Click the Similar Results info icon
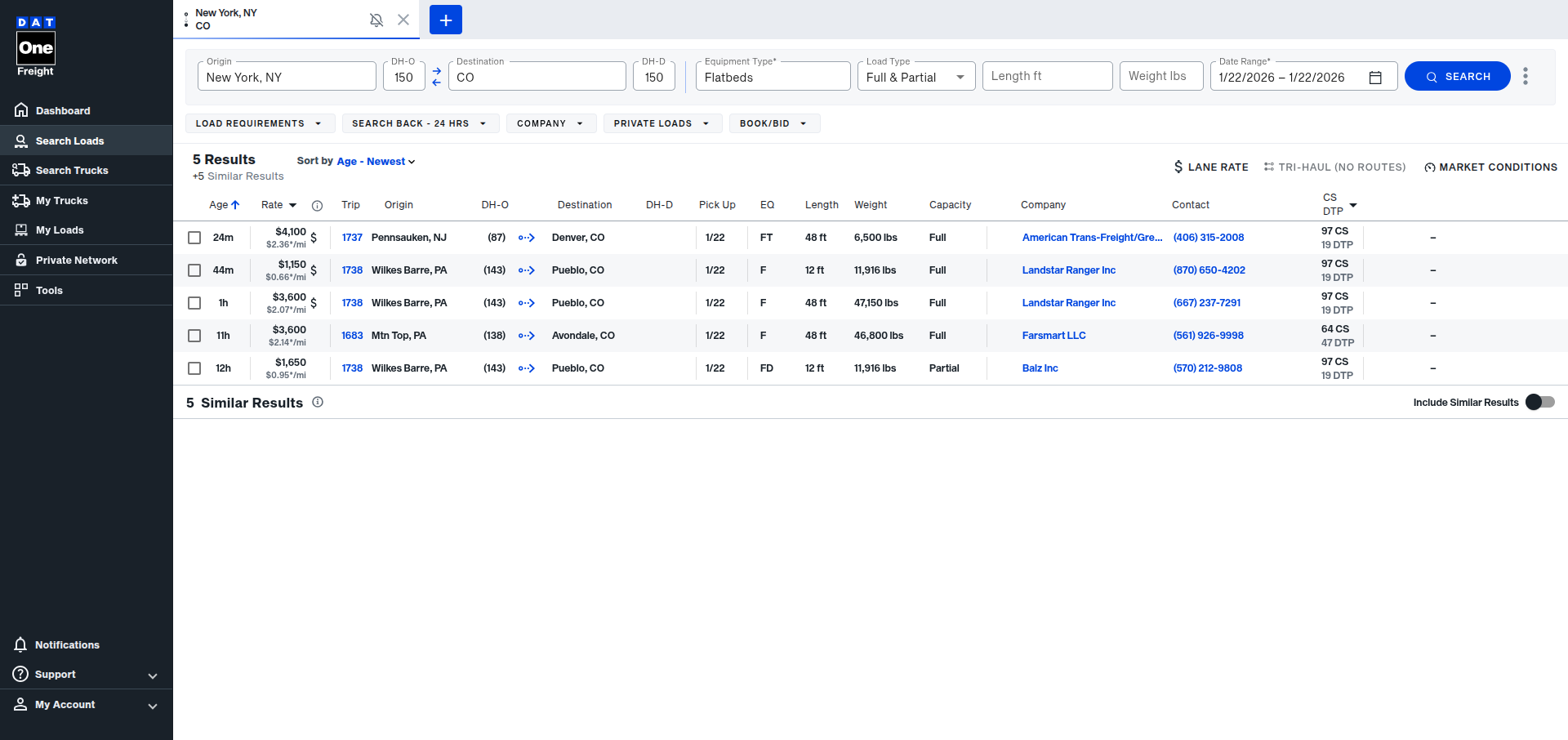 pyautogui.click(x=318, y=402)
